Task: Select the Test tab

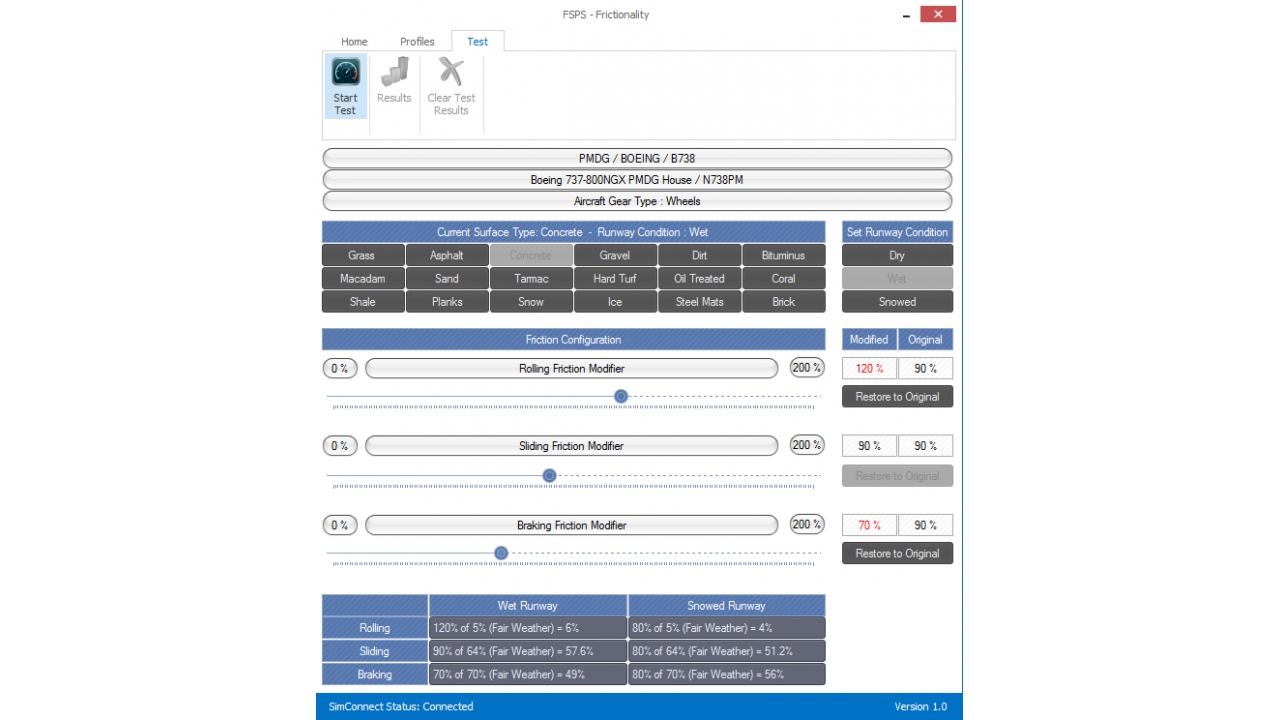Action: 478,42
